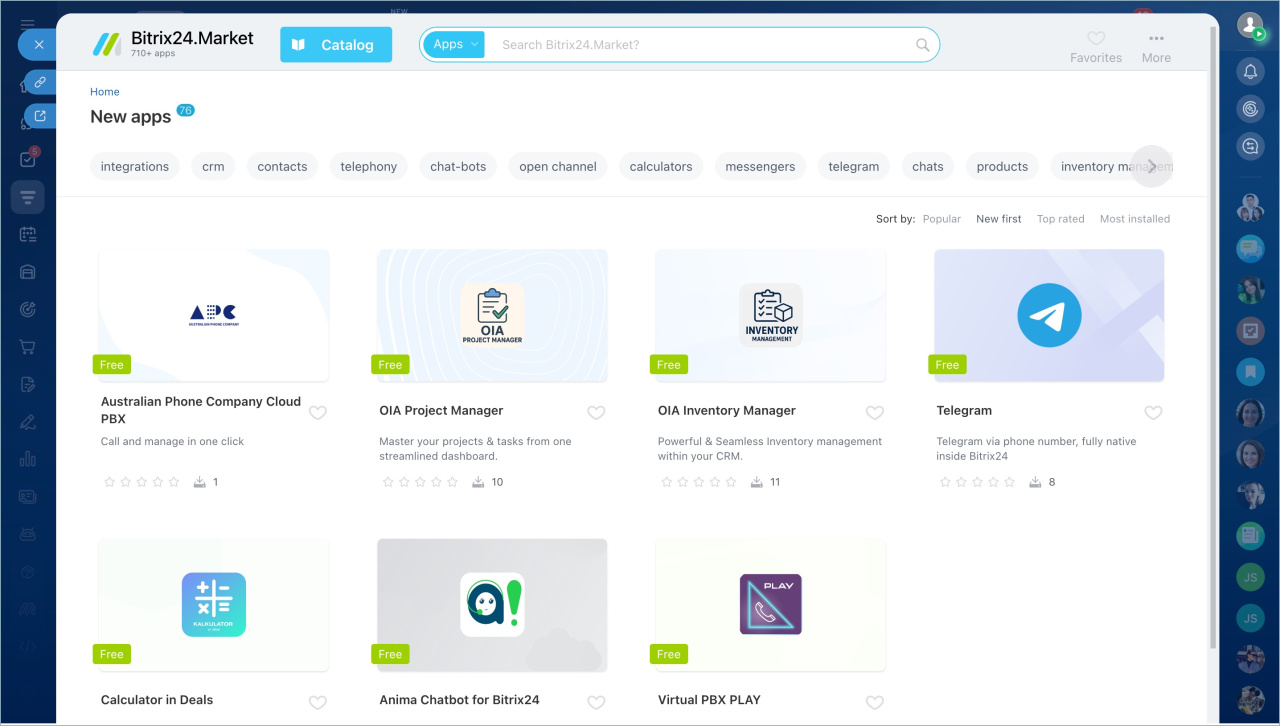Go to Home breadcrumb link
This screenshot has width=1280, height=726.
(x=105, y=92)
